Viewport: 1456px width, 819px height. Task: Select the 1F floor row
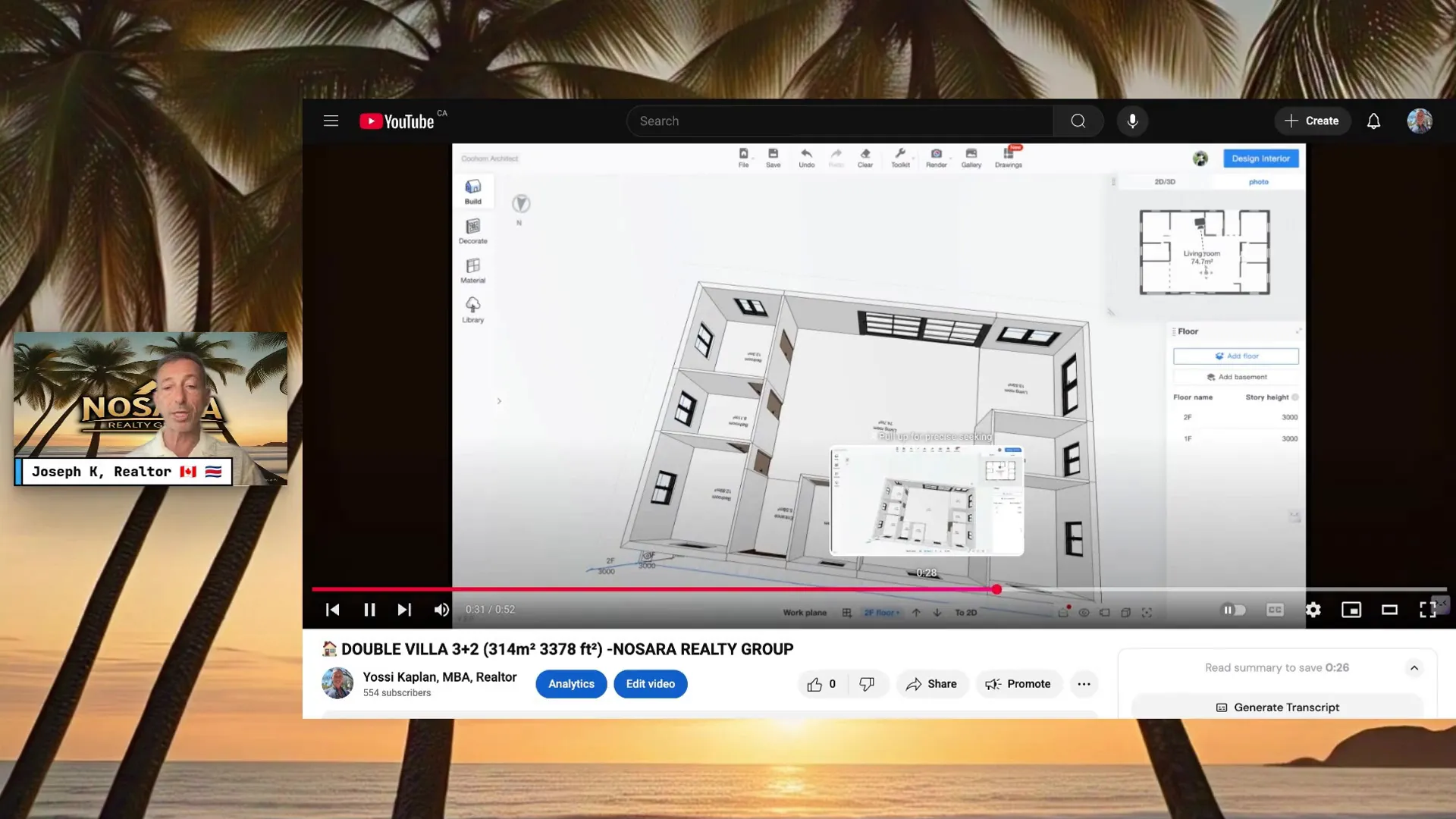(1236, 438)
